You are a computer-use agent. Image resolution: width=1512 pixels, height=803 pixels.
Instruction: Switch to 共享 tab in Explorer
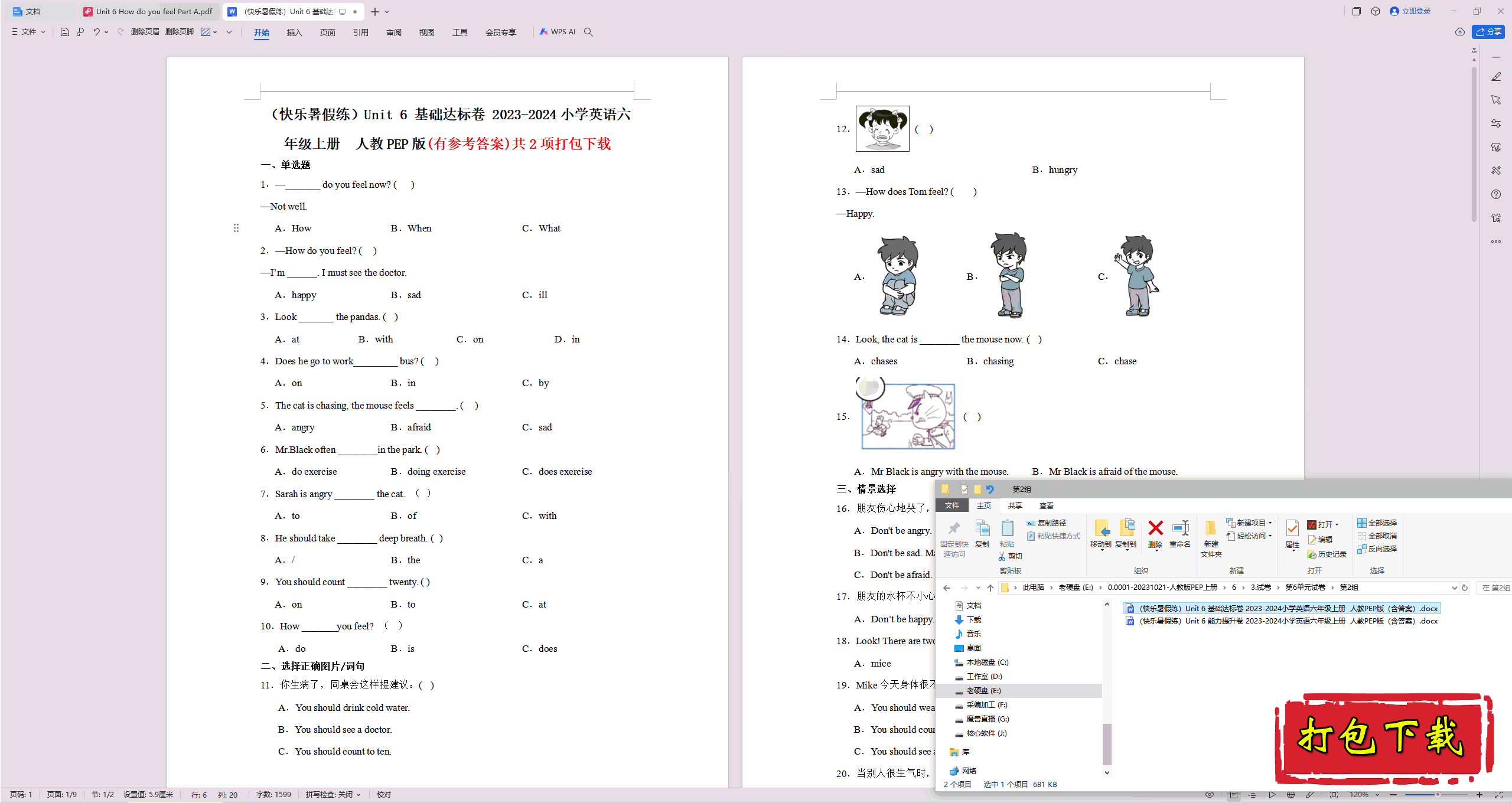click(x=1015, y=506)
